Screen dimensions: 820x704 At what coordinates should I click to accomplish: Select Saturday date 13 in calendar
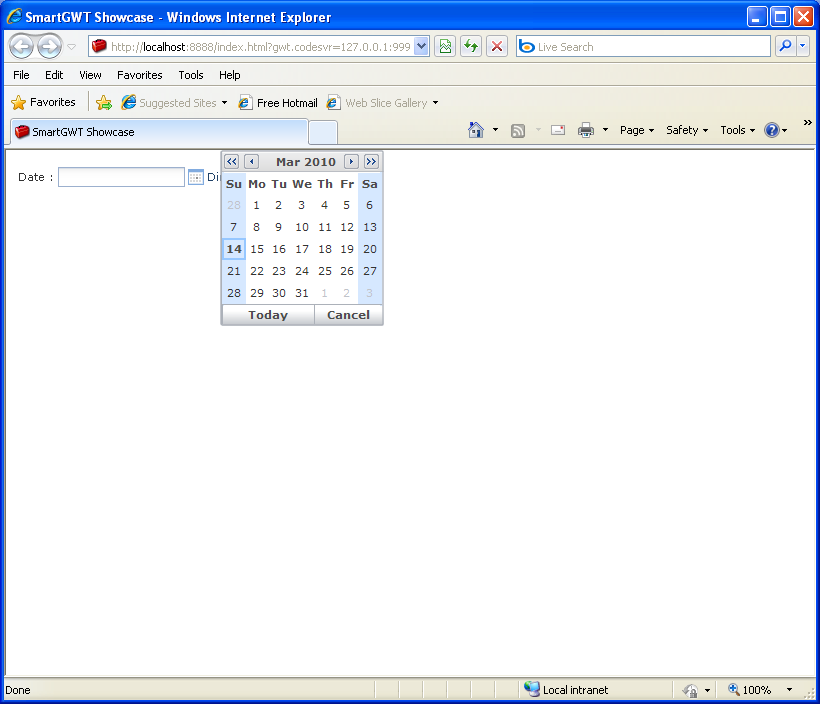coord(370,227)
